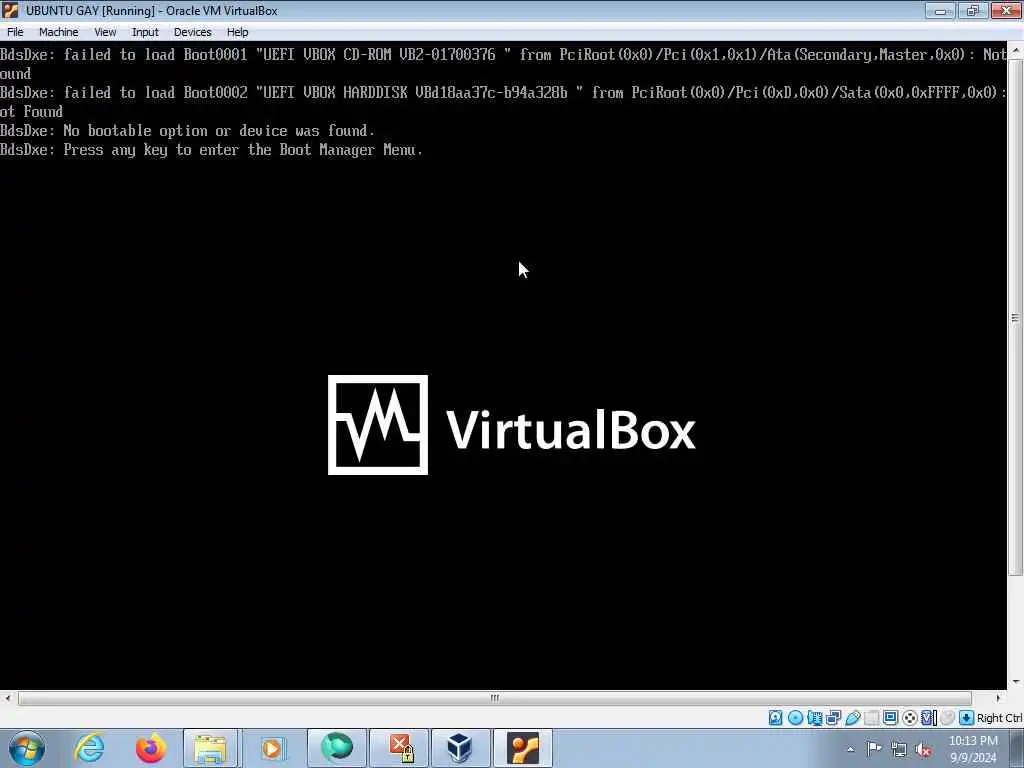Open the clock showing 10:13 PM
The width and height of the screenshot is (1024, 768).
[x=973, y=749]
